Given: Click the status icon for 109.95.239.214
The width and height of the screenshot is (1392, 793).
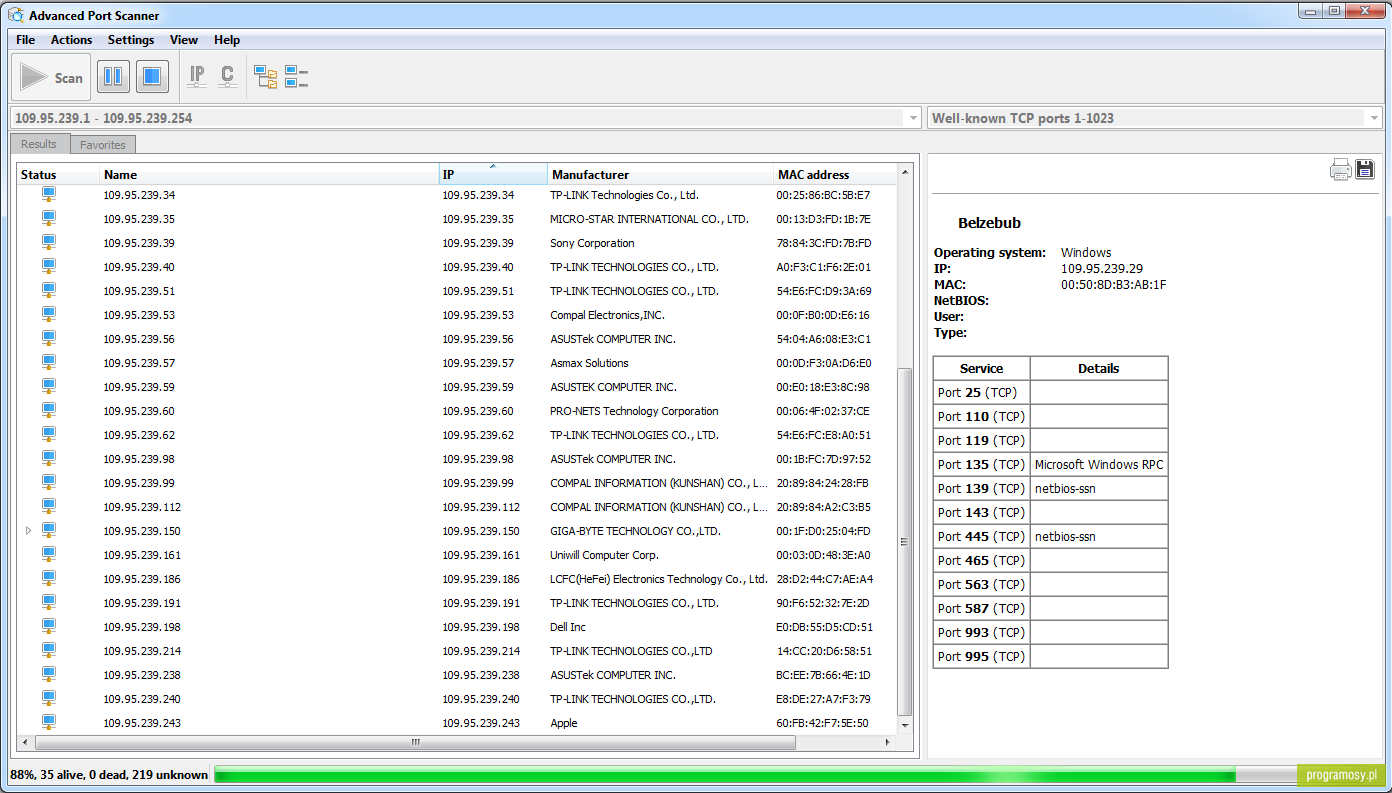Looking at the screenshot, I should 48,651.
